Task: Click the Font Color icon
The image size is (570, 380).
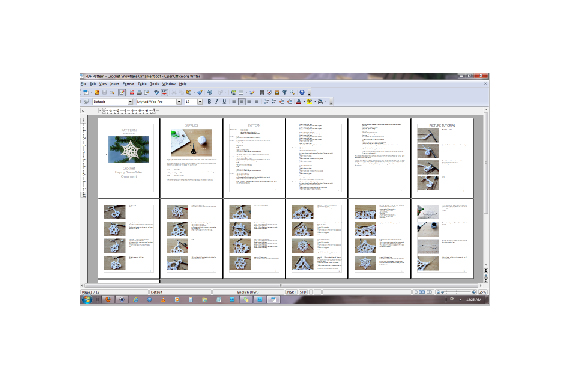Action: 298,102
